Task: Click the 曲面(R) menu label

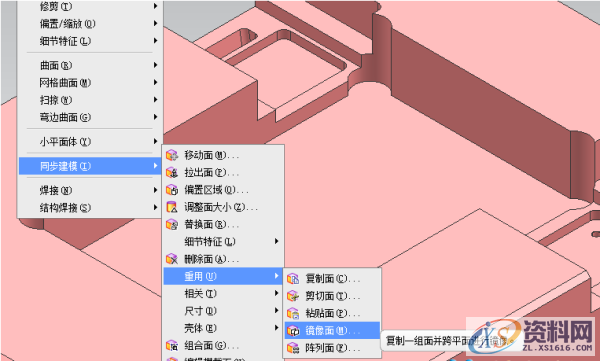Action: point(56,65)
